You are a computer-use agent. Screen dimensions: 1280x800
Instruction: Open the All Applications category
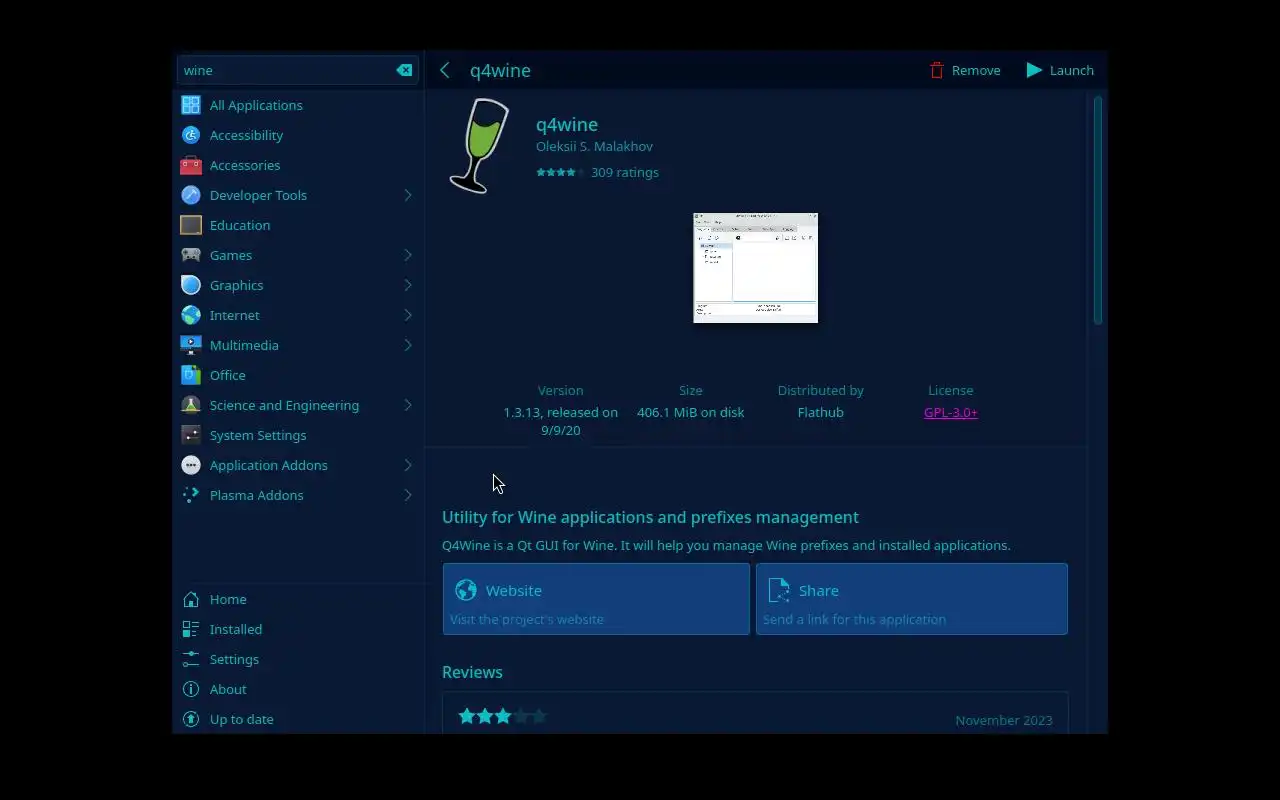[x=256, y=105]
